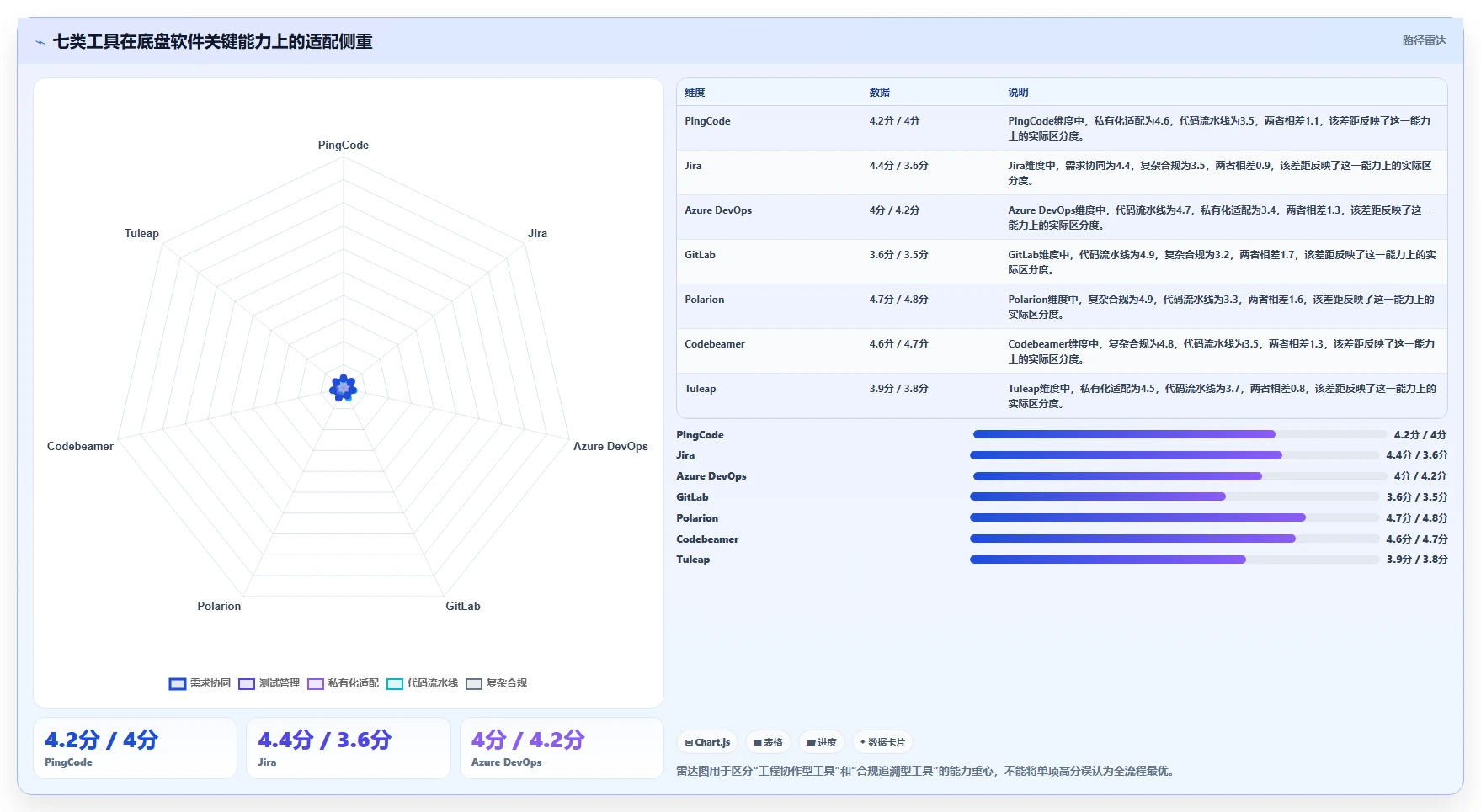Viewport: 1481px width, 812px height.
Task: Select the Codebeamer table name cell
Action: [x=714, y=344]
